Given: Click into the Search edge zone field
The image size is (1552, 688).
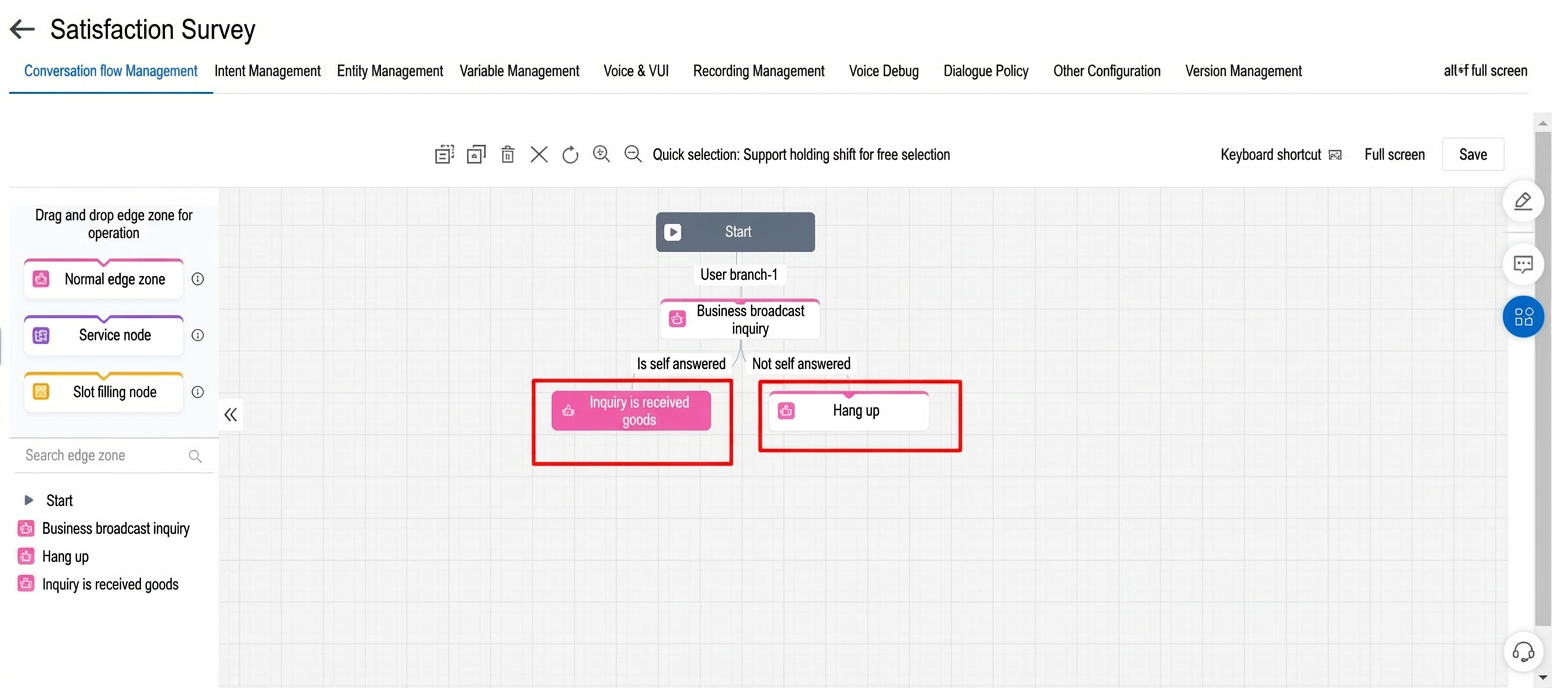Looking at the screenshot, I should coord(113,456).
